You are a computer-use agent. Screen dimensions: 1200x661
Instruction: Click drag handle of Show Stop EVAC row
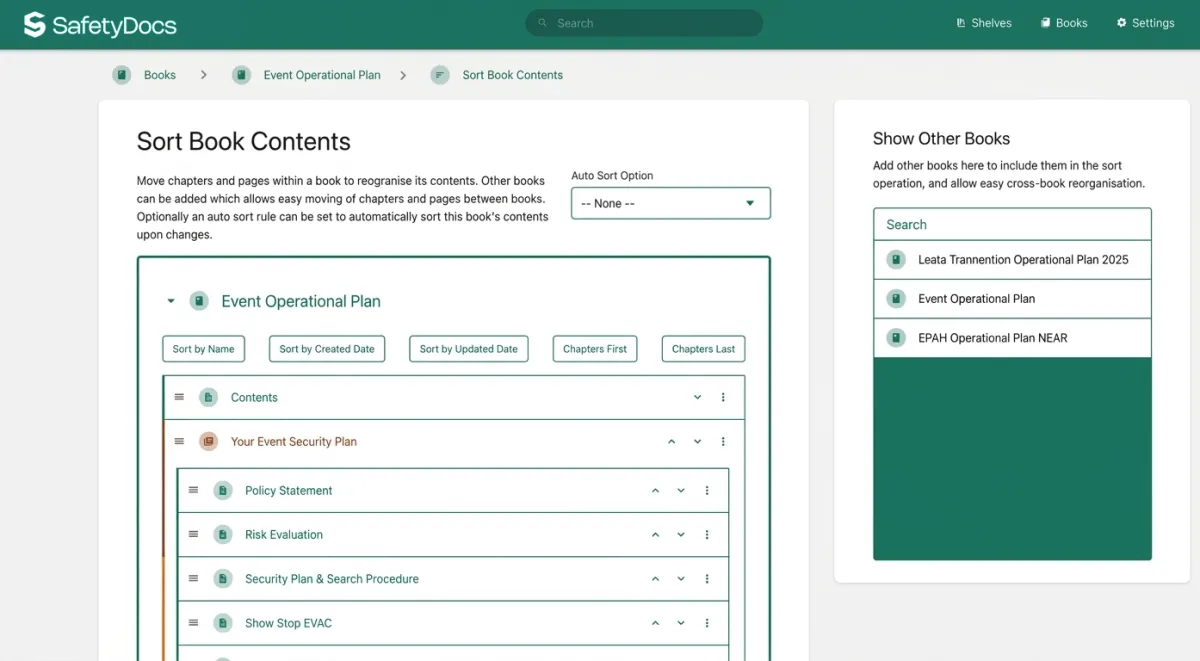194,622
